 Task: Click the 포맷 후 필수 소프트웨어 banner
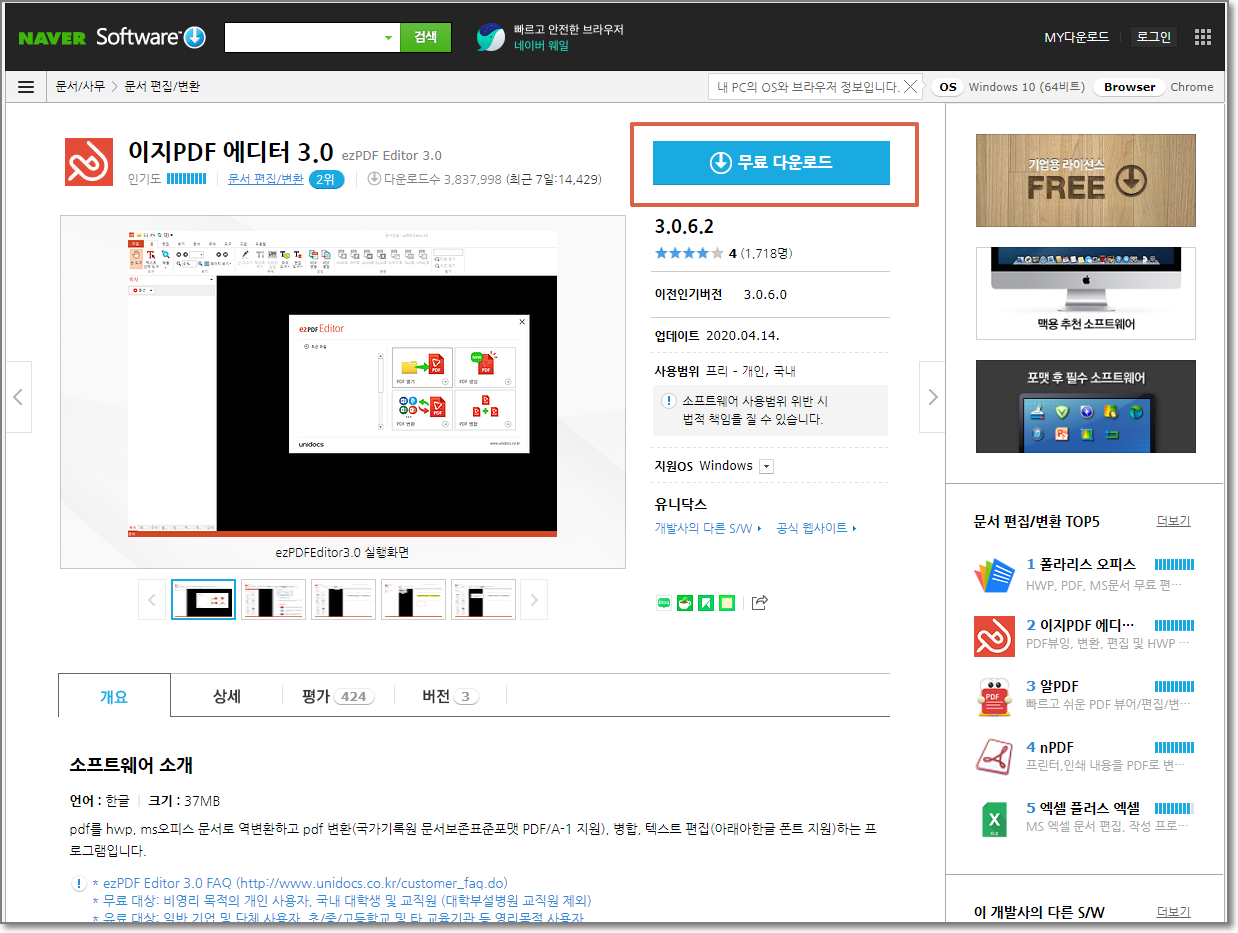[x=1085, y=406]
